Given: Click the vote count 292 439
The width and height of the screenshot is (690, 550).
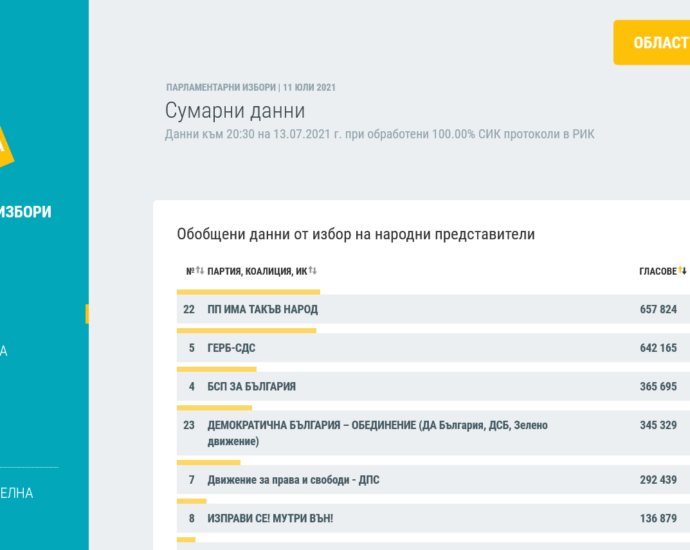Looking at the screenshot, I should pyautogui.click(x=658, y=480).
